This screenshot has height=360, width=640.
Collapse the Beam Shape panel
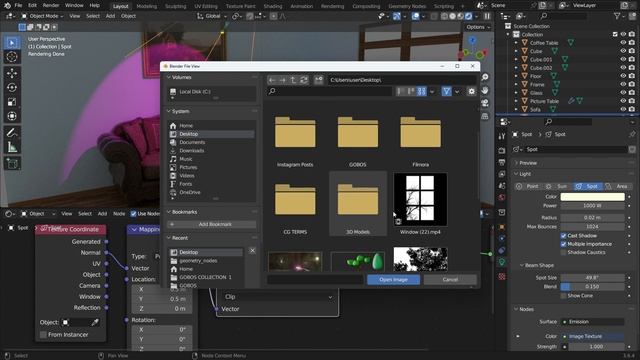tap(537, 265)
